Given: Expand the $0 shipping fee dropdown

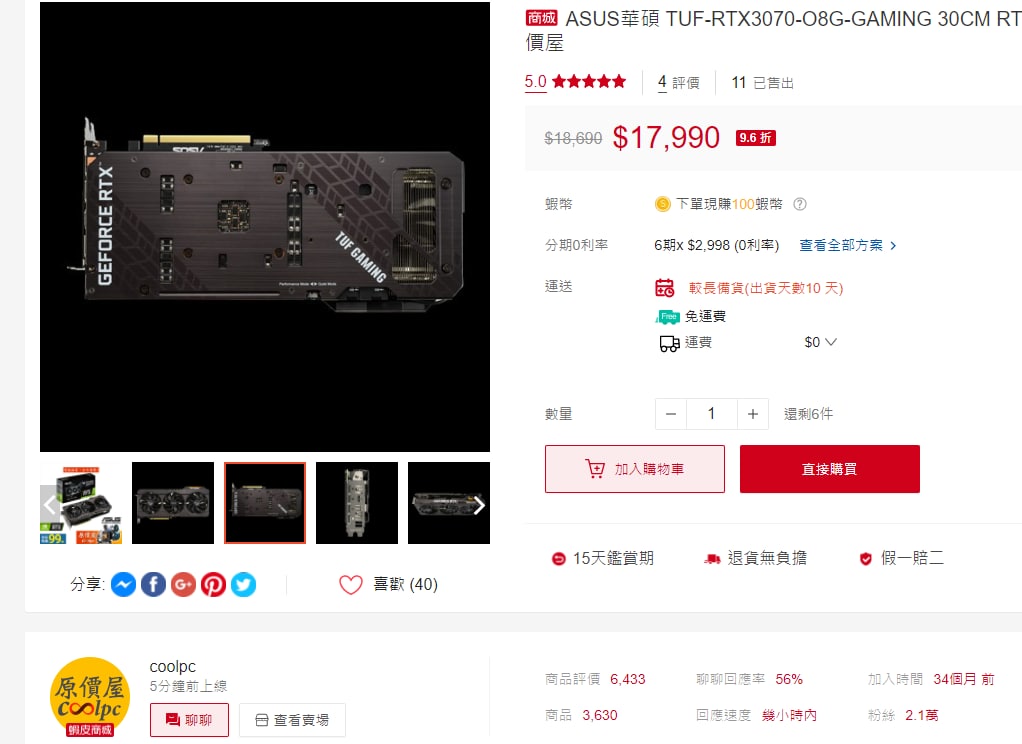Looking at the screenshot, I should pyautogui.click(x=821, y=342).
